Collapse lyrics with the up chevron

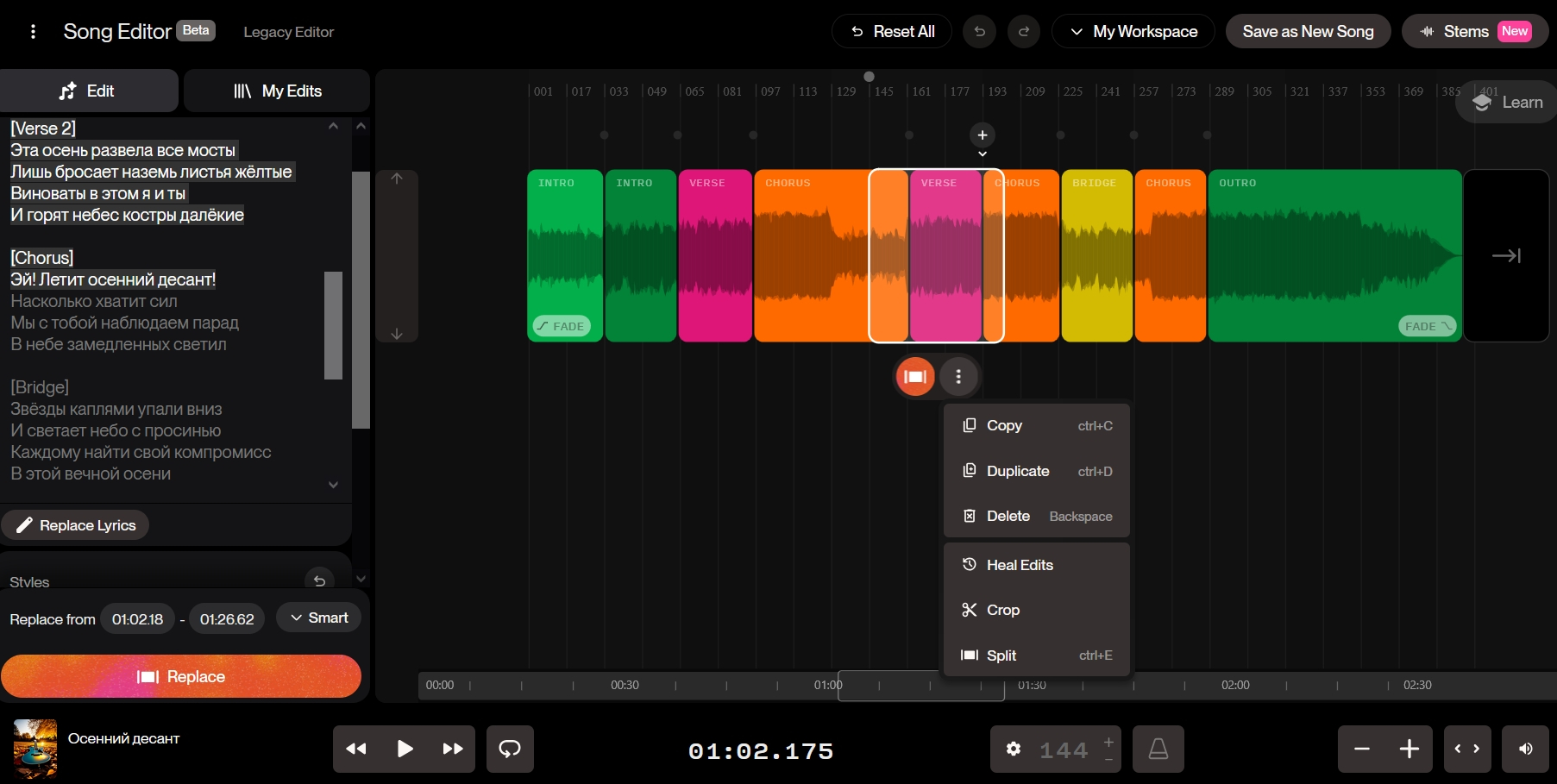334,126
